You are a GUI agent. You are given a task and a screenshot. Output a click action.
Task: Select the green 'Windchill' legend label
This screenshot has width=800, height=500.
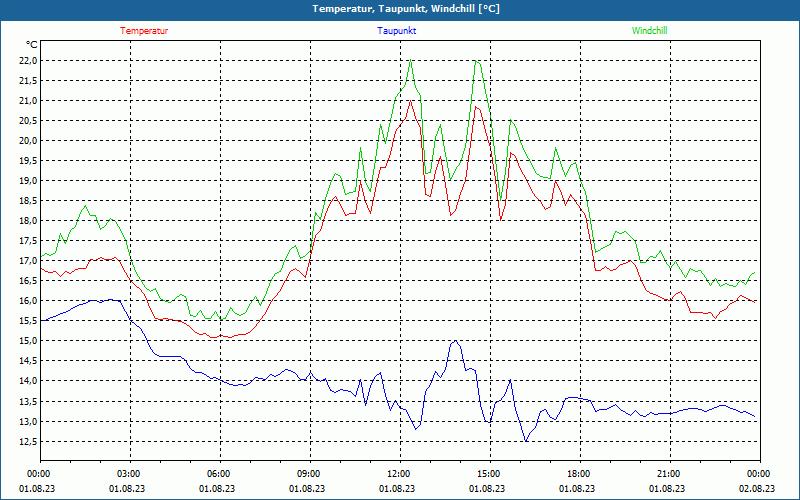pyautogui.click(x=649, y=31)
